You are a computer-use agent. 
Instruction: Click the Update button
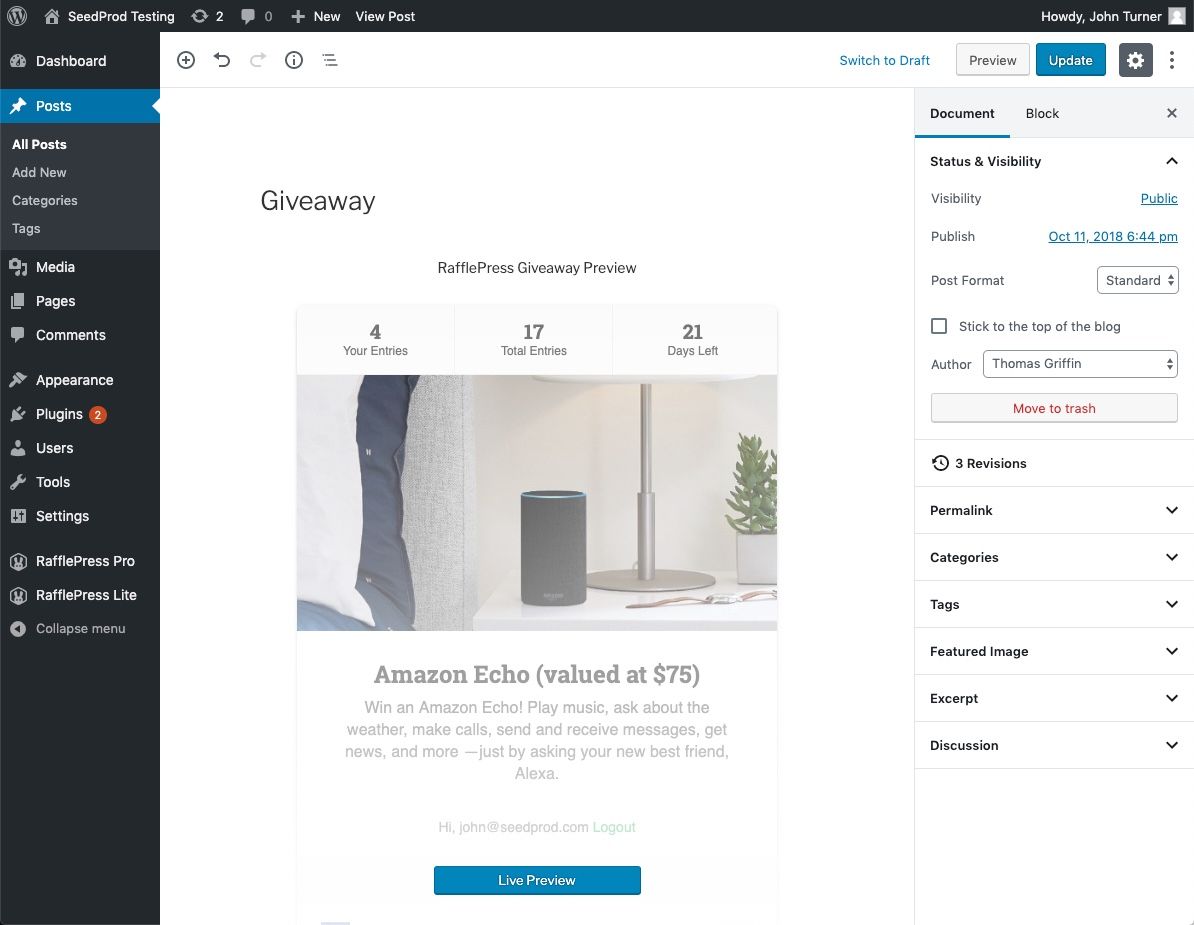click(1070, 60)
